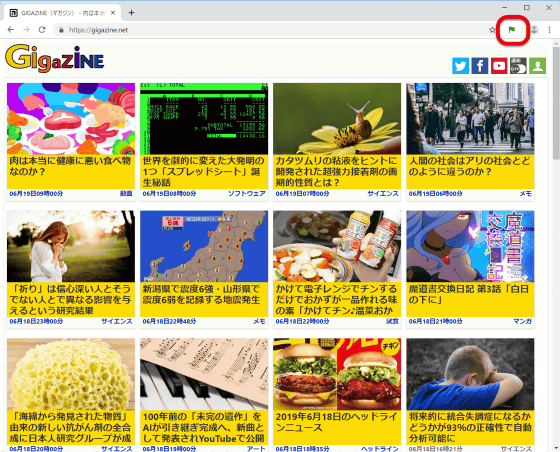The height and width of the screenshot is (452, 560).
Task: Reload the Gigazine page
Action: pos(42,30)
